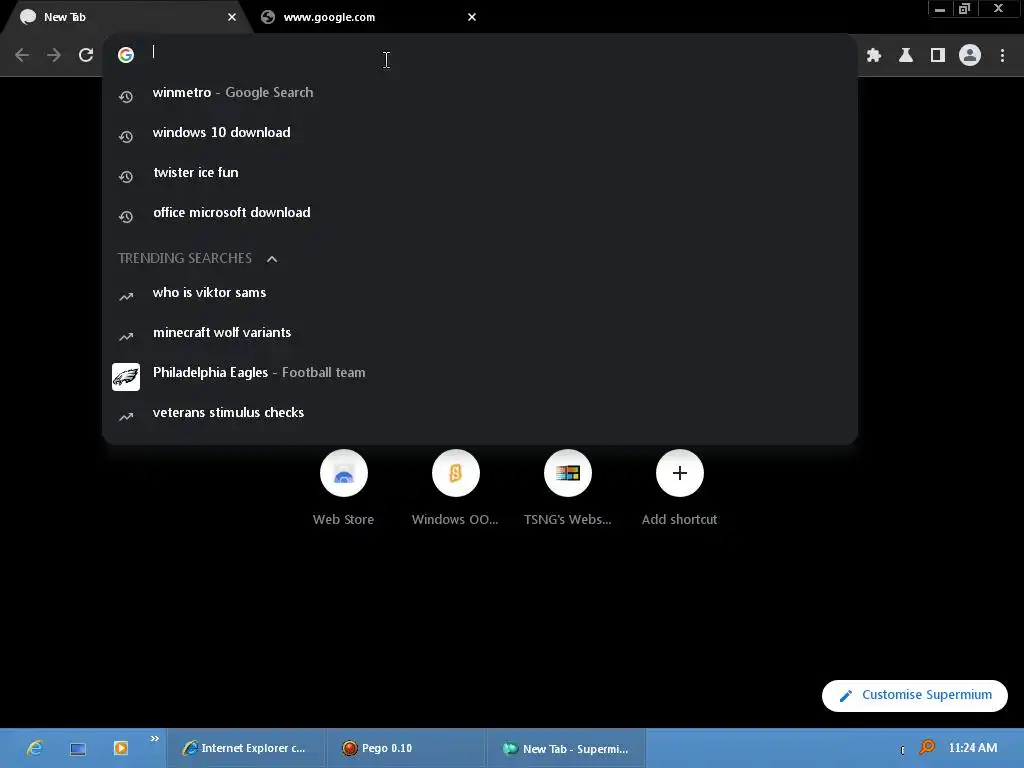The height and width of the screenshot is (768, 1024).
Task: Click trending icon beside veterans stimulus checks
Action: tap(126, 417)
